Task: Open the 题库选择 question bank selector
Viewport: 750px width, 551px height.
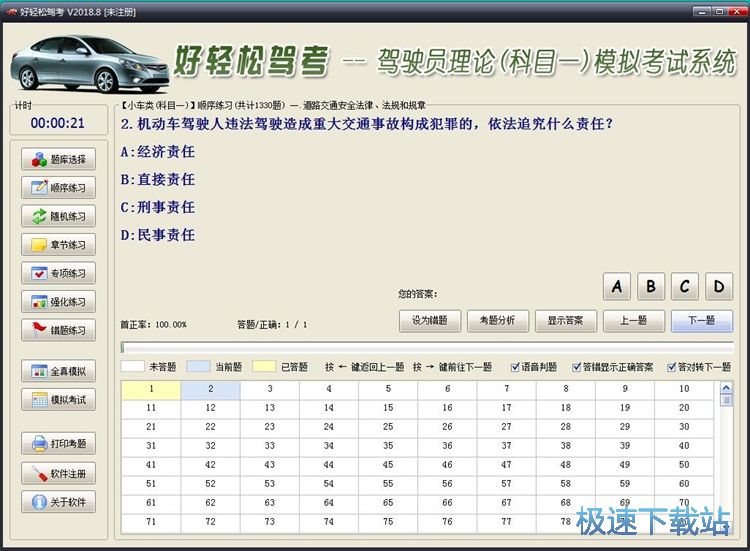Action: click(59, 159)
